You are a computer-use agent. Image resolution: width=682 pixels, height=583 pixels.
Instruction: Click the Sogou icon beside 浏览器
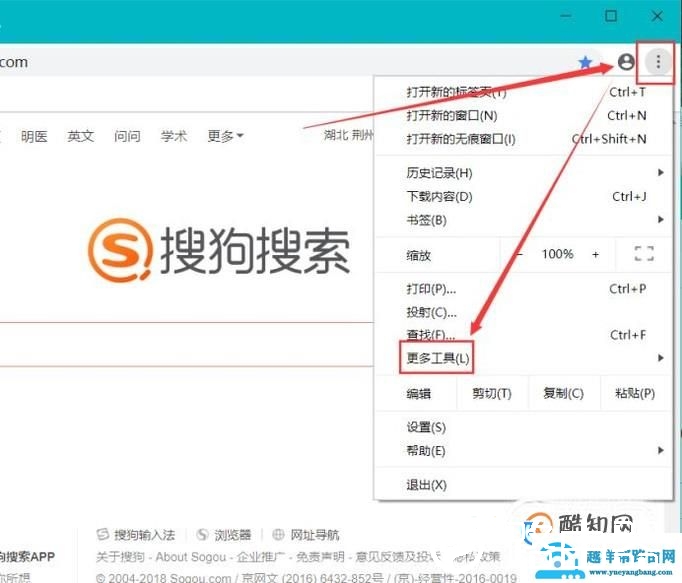(202, 535)
